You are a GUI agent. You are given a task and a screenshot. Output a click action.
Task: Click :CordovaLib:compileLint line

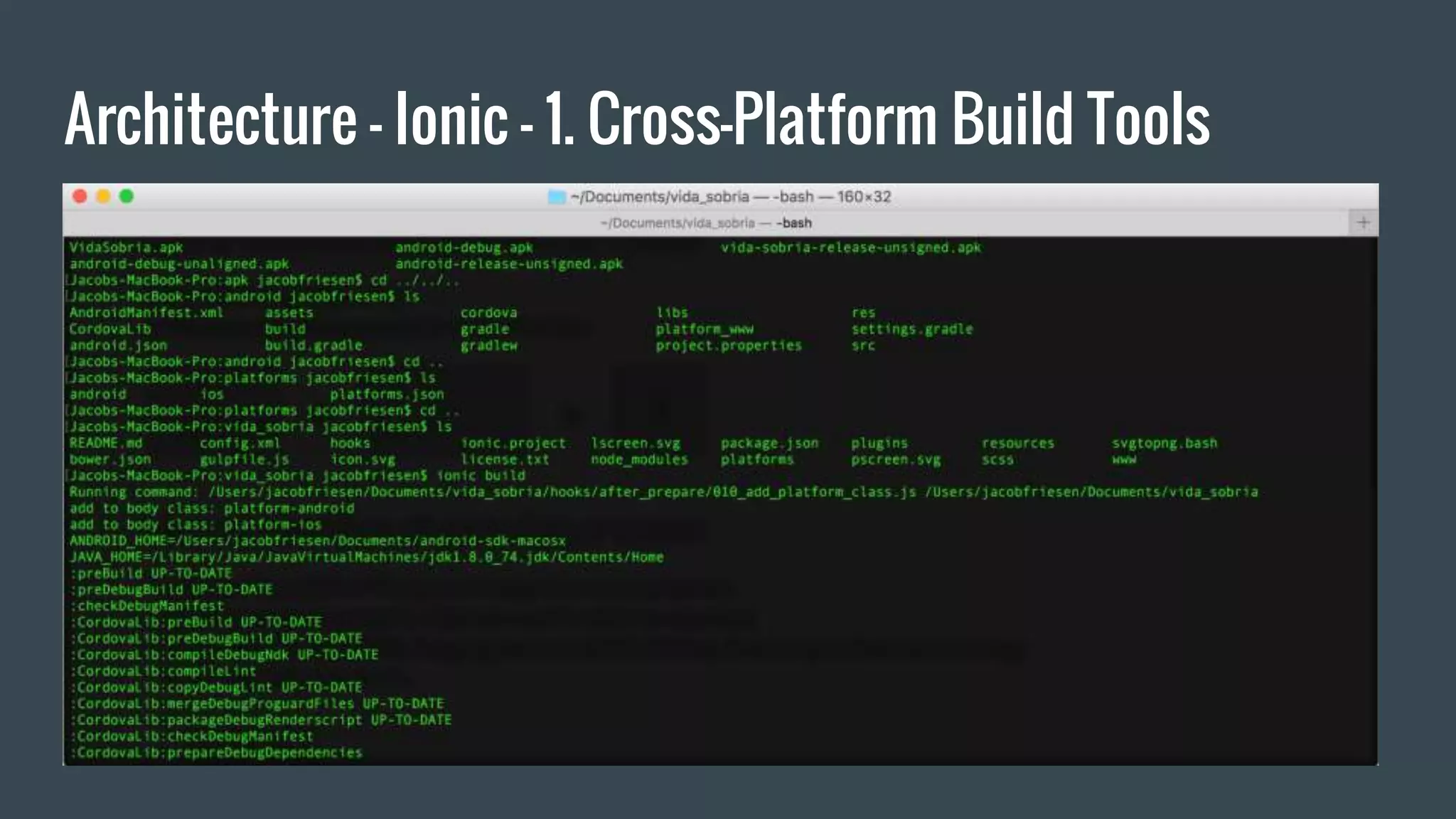click(x=163, y=671)
